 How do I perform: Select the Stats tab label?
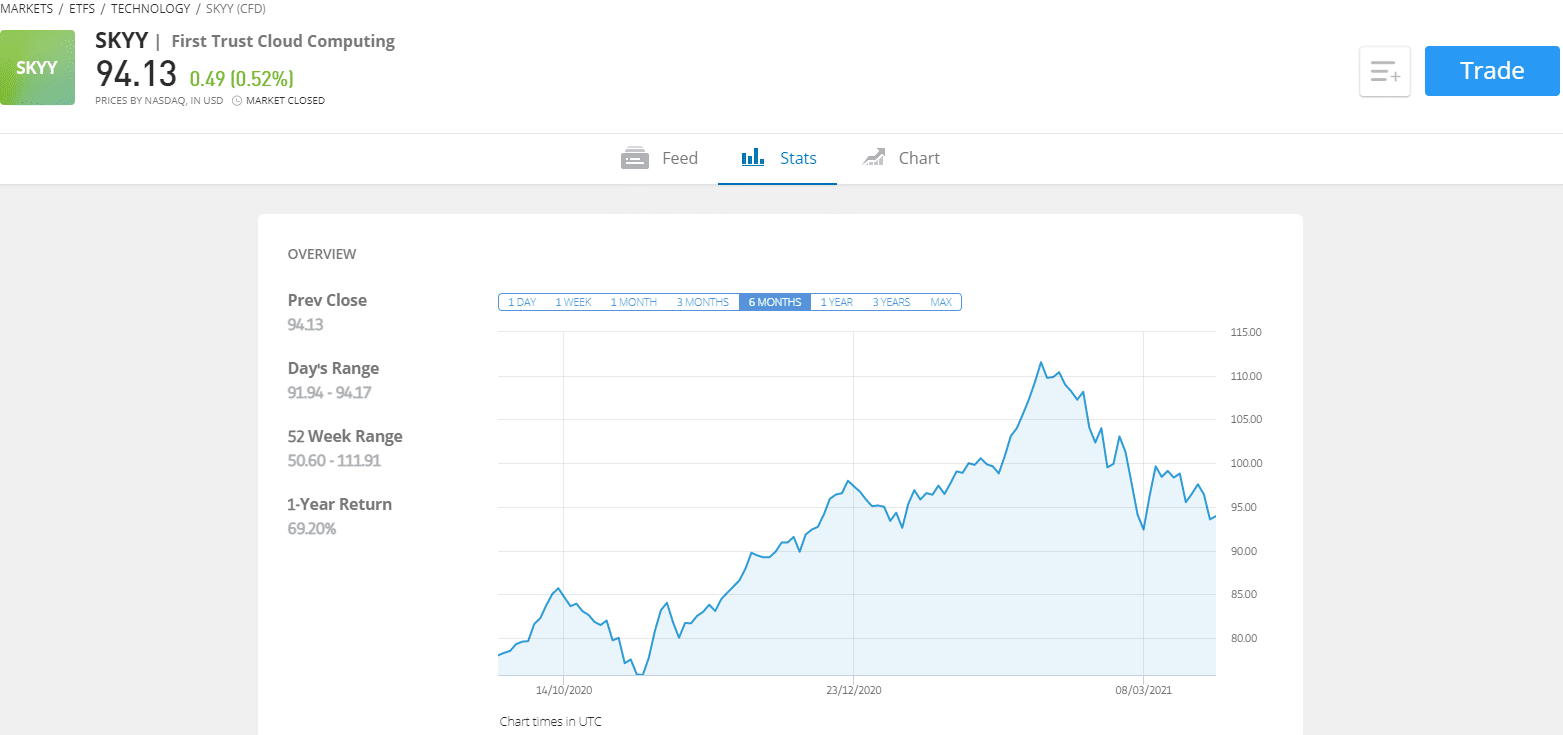(798, 158)
